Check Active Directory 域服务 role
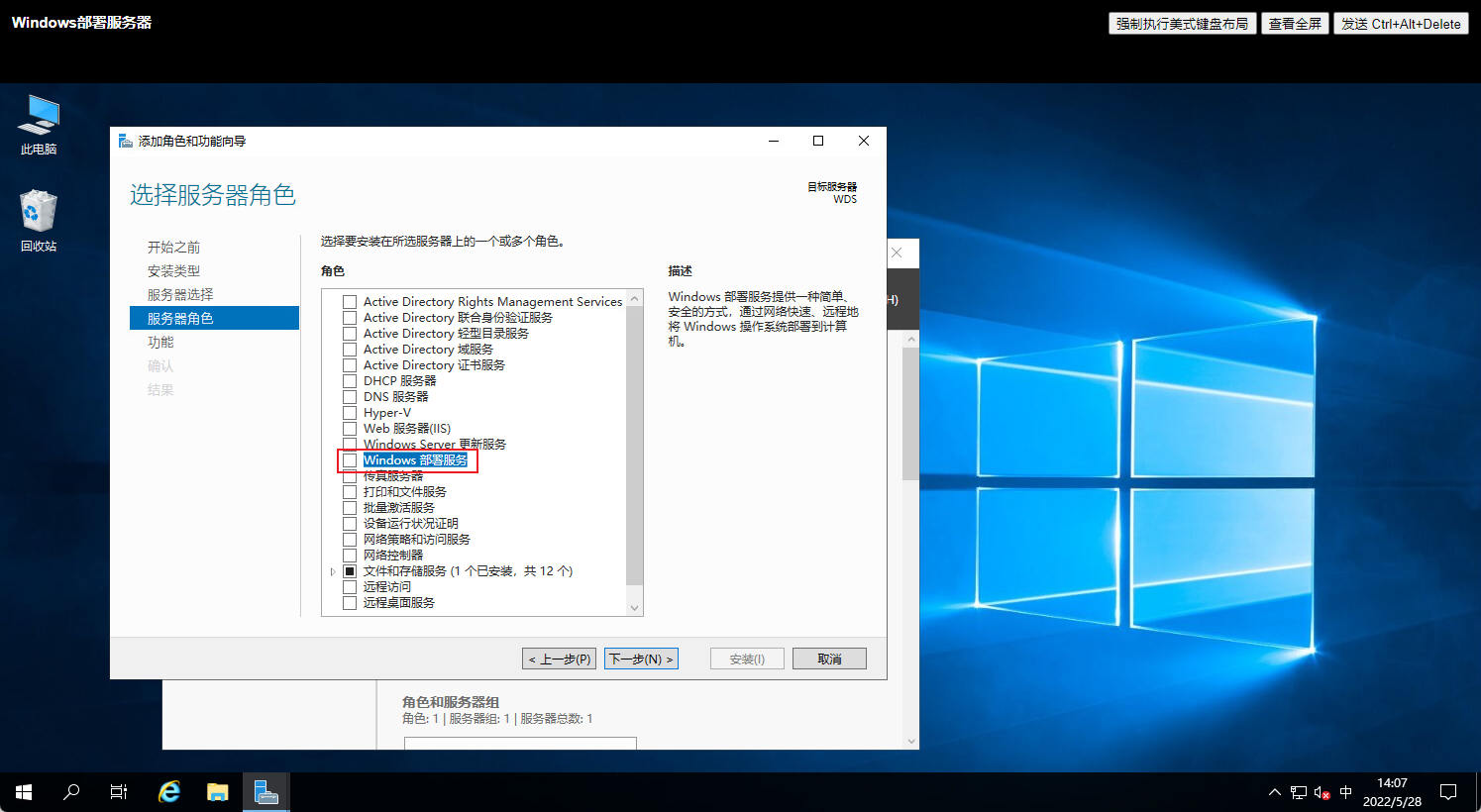Image resolution: width=1481 pixels, height=812 pixels. [350, 350]
